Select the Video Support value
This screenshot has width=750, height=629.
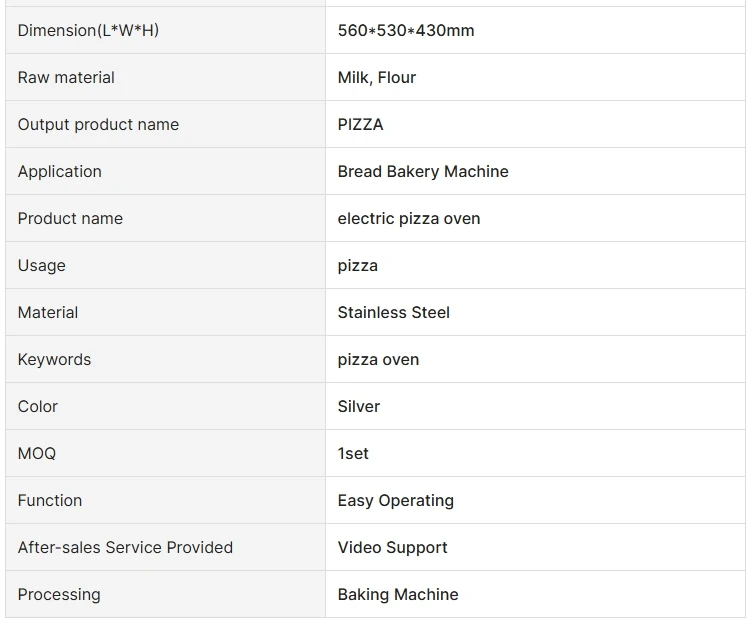click(x=392, y=548)
